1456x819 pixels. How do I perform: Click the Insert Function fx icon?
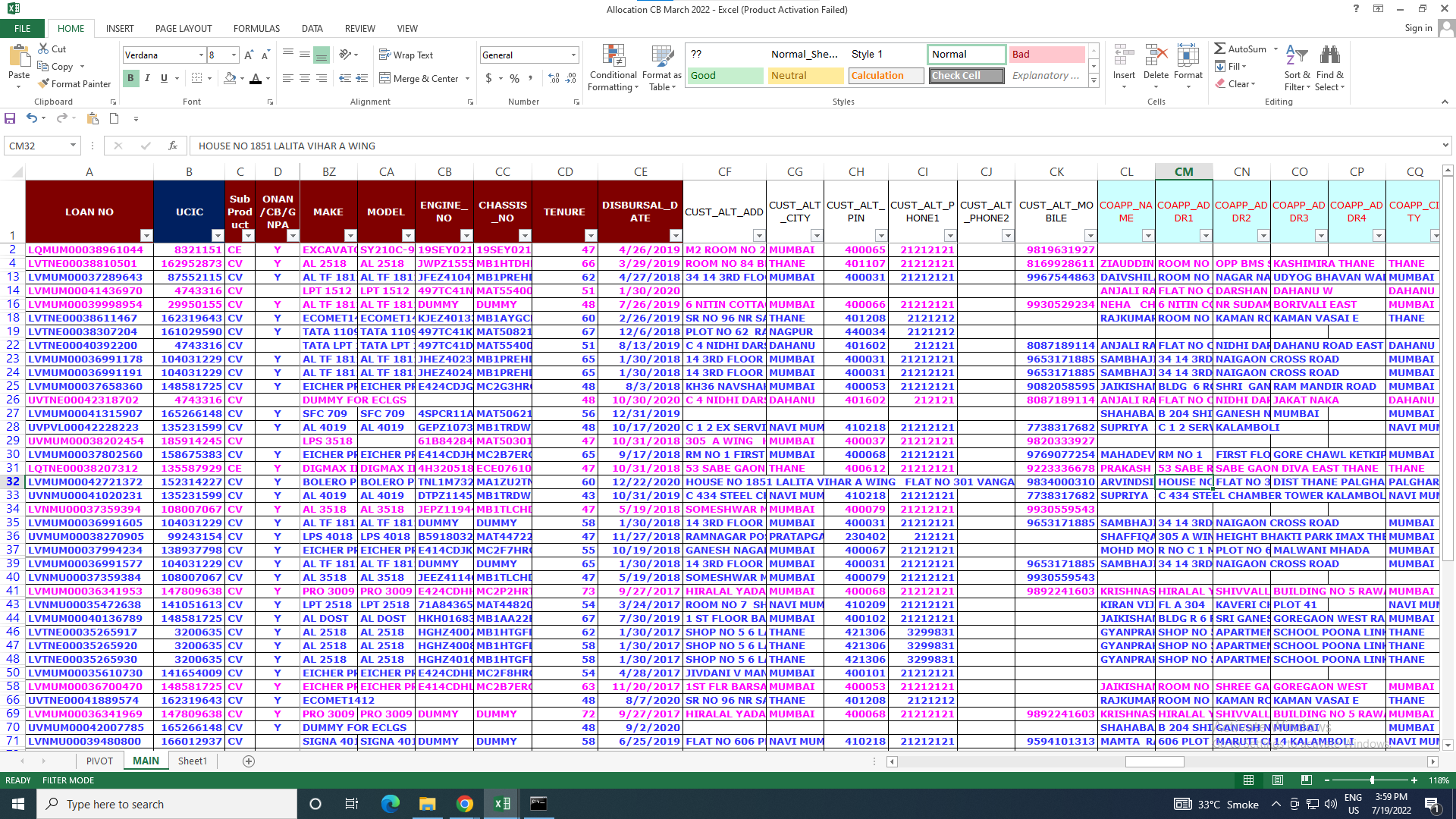tap(173, 146)
